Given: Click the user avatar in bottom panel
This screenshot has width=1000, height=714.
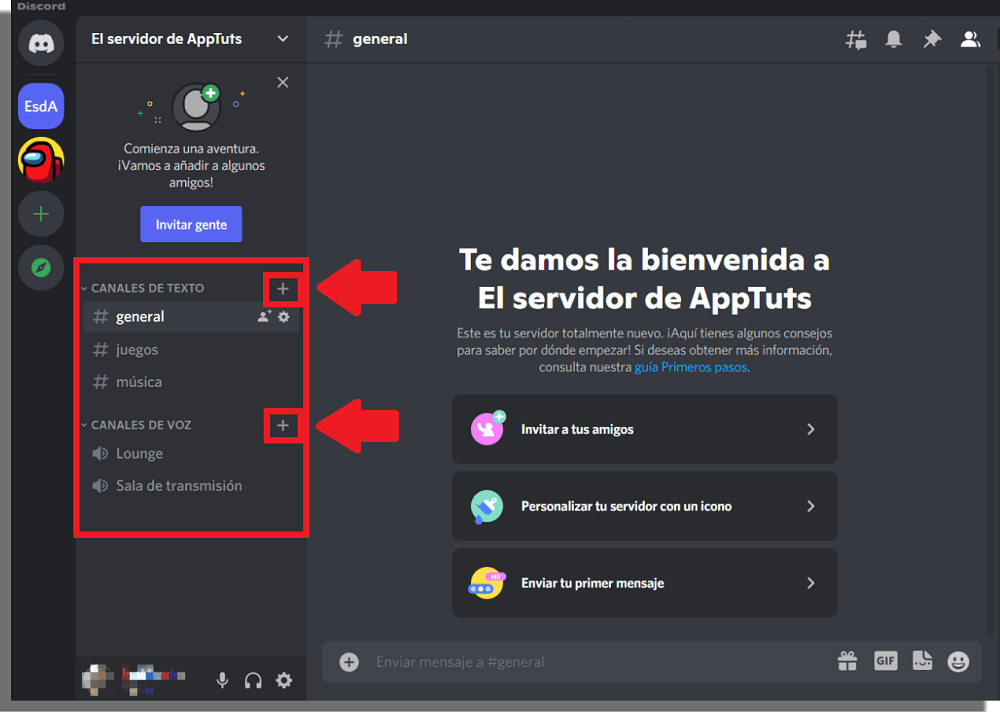Looking at the screenshot, I should pos(98,680).
